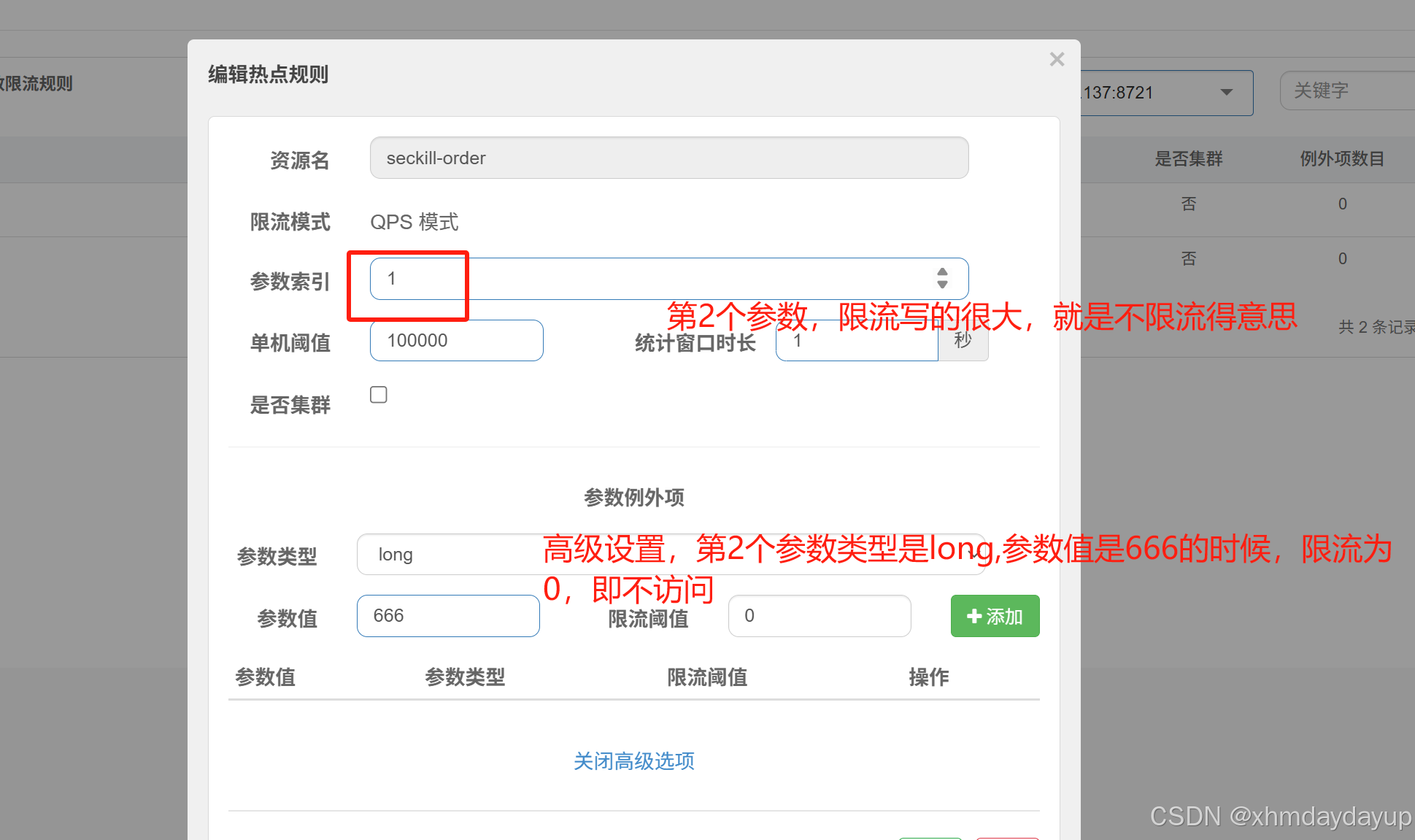
Task: Click the statistics window duration input
Action: coord(857,341)
